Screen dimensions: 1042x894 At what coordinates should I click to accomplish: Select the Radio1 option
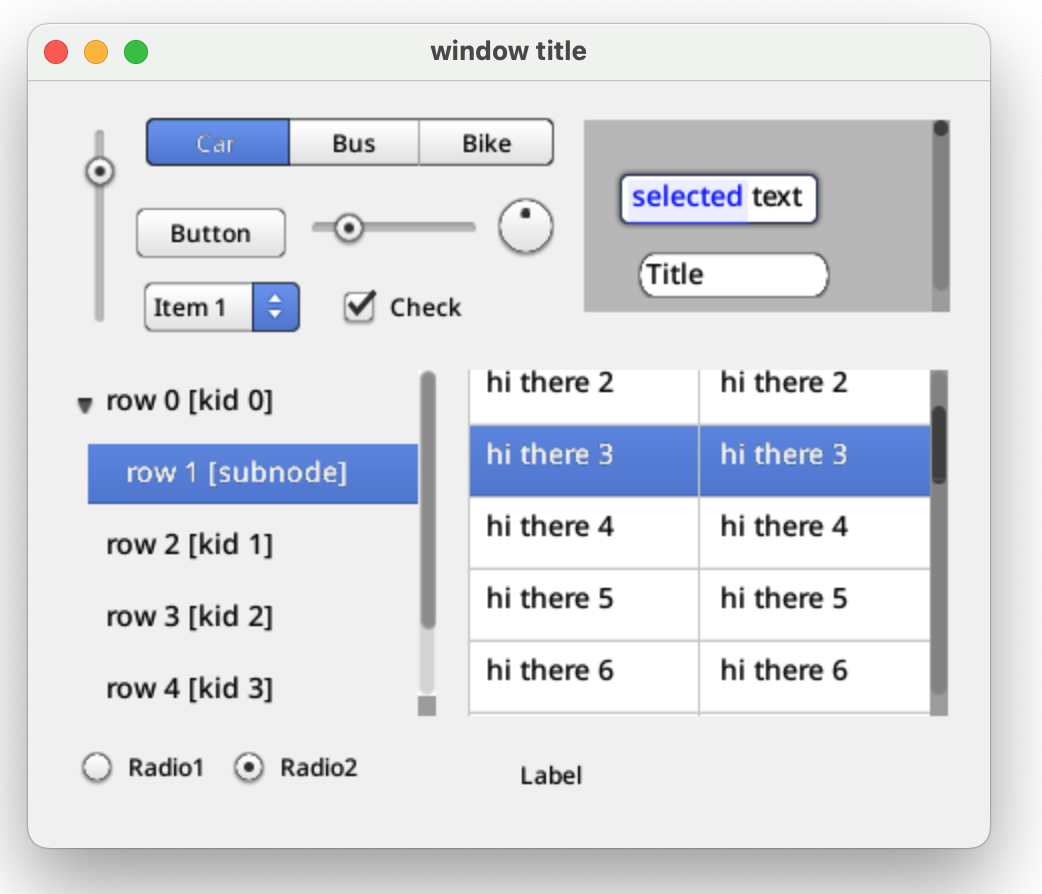coord(97,768)
